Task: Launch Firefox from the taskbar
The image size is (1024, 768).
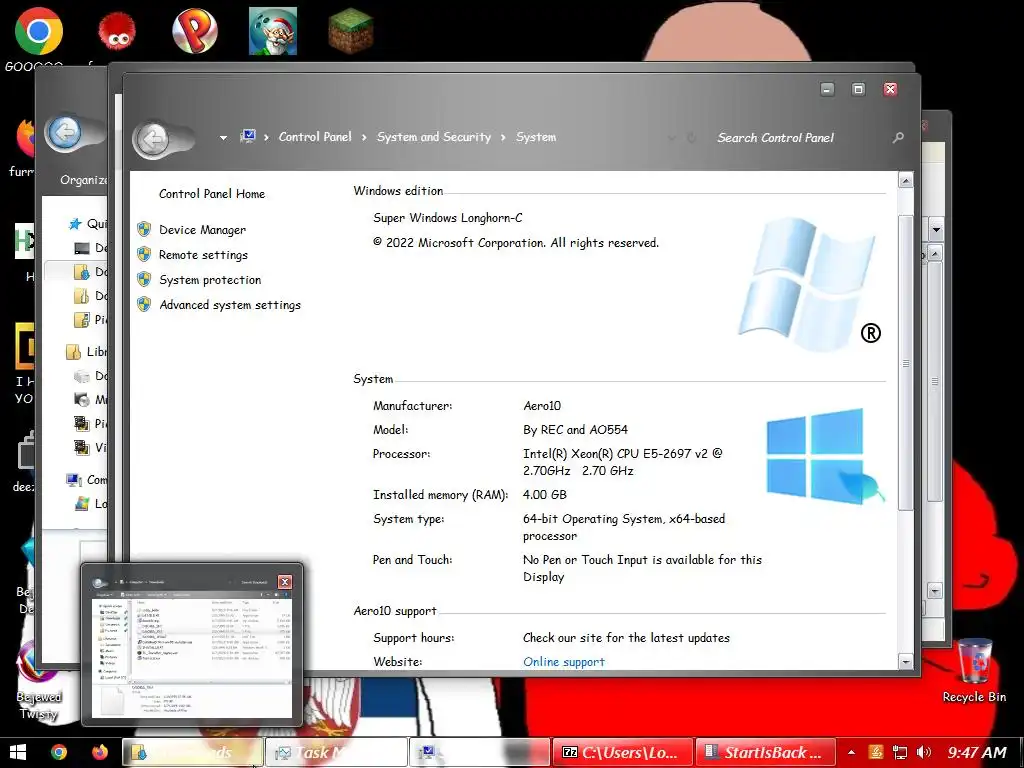Action: pyautogui.click(x=99, y=752)
